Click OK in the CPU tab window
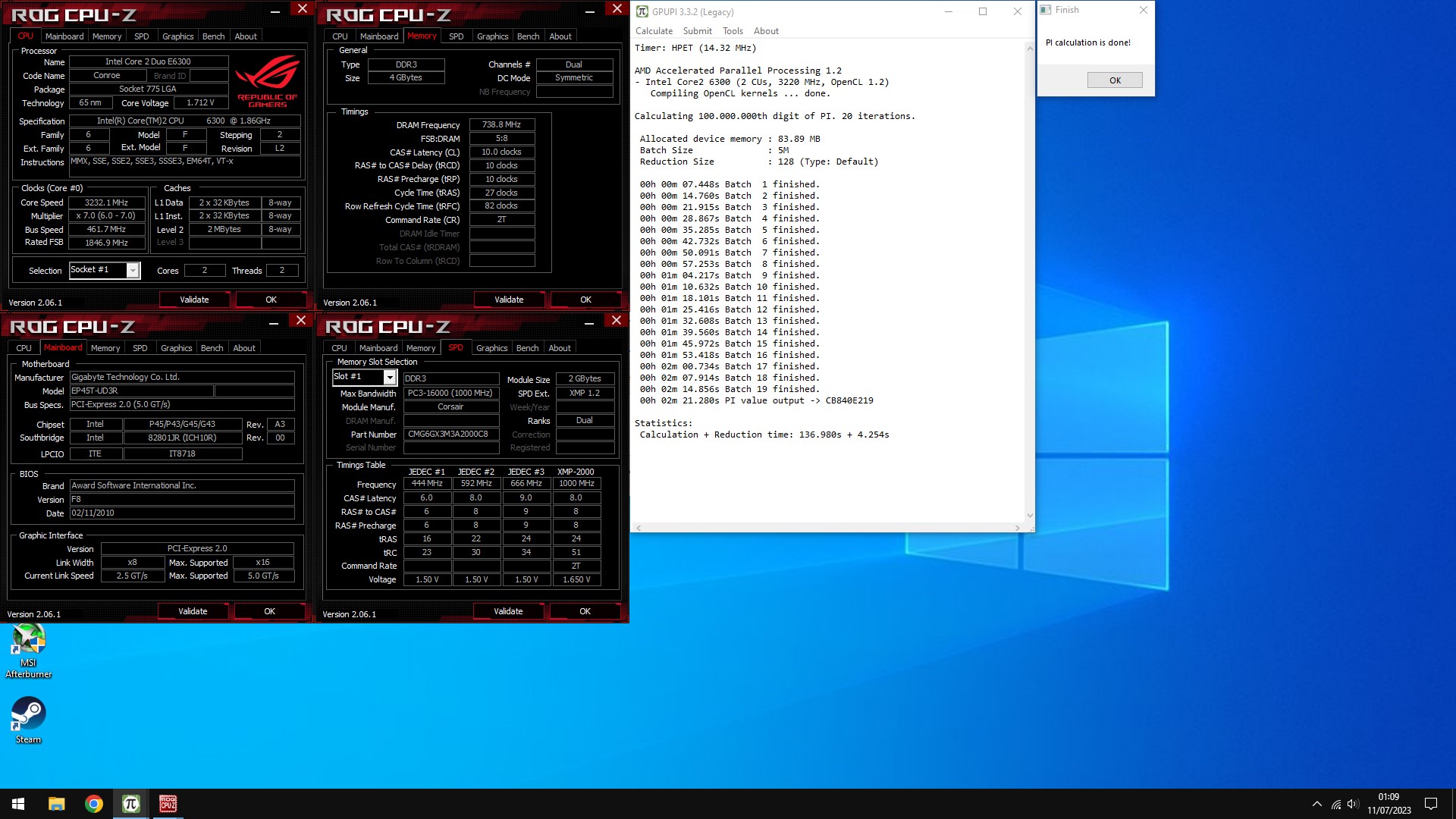Viewport: 1456px width, 819px height. 271,300
